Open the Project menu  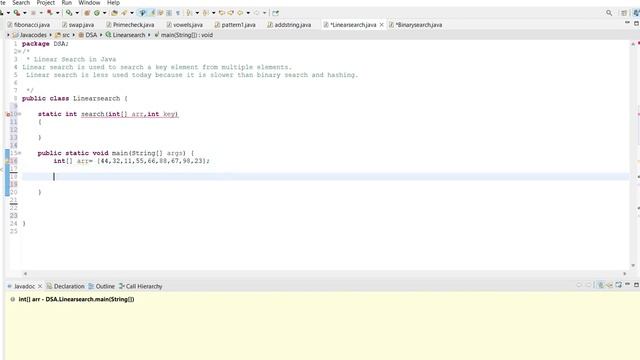tap(45, 2)
